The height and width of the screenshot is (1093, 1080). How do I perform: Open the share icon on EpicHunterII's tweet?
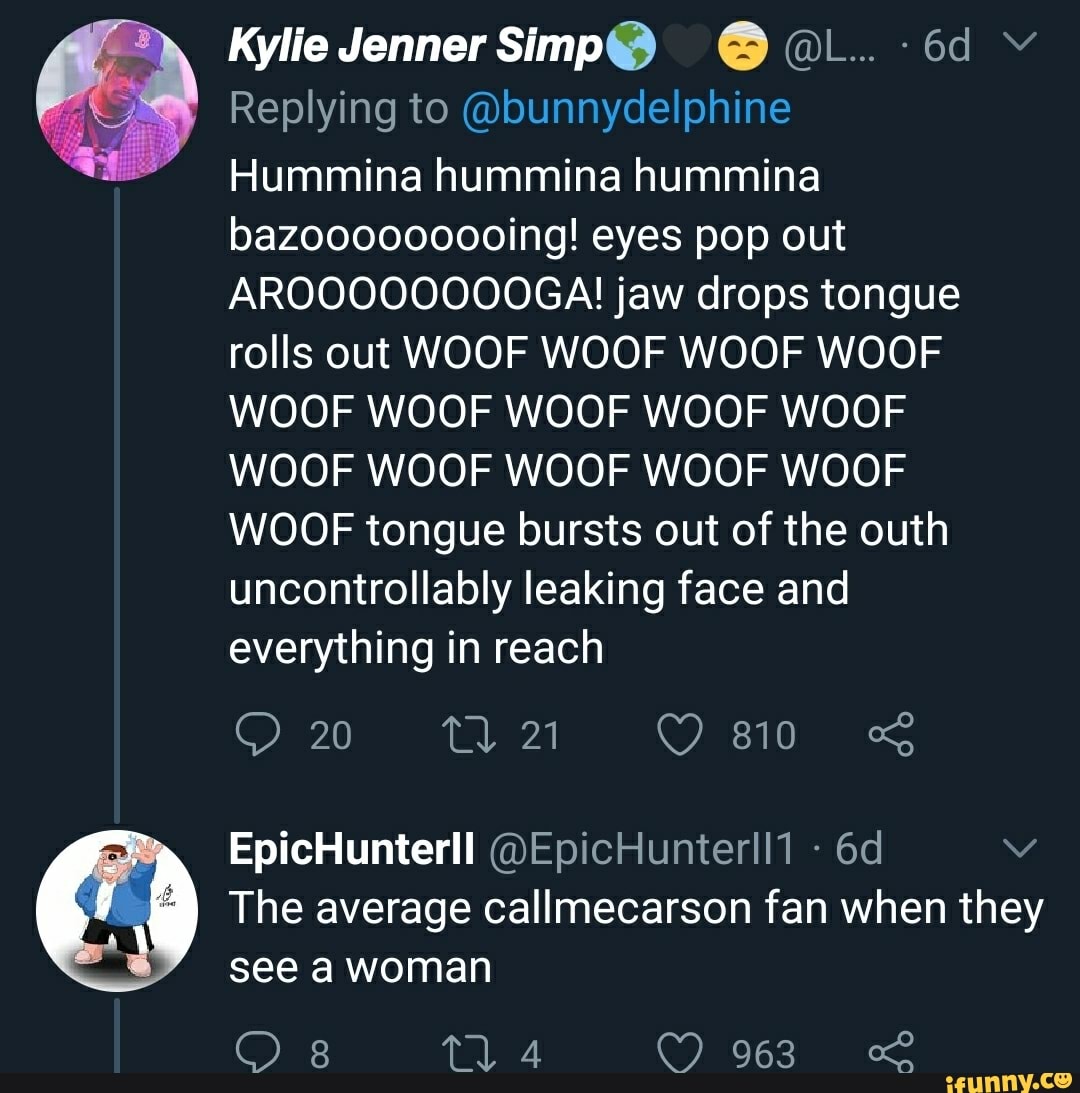(891, 1052)
